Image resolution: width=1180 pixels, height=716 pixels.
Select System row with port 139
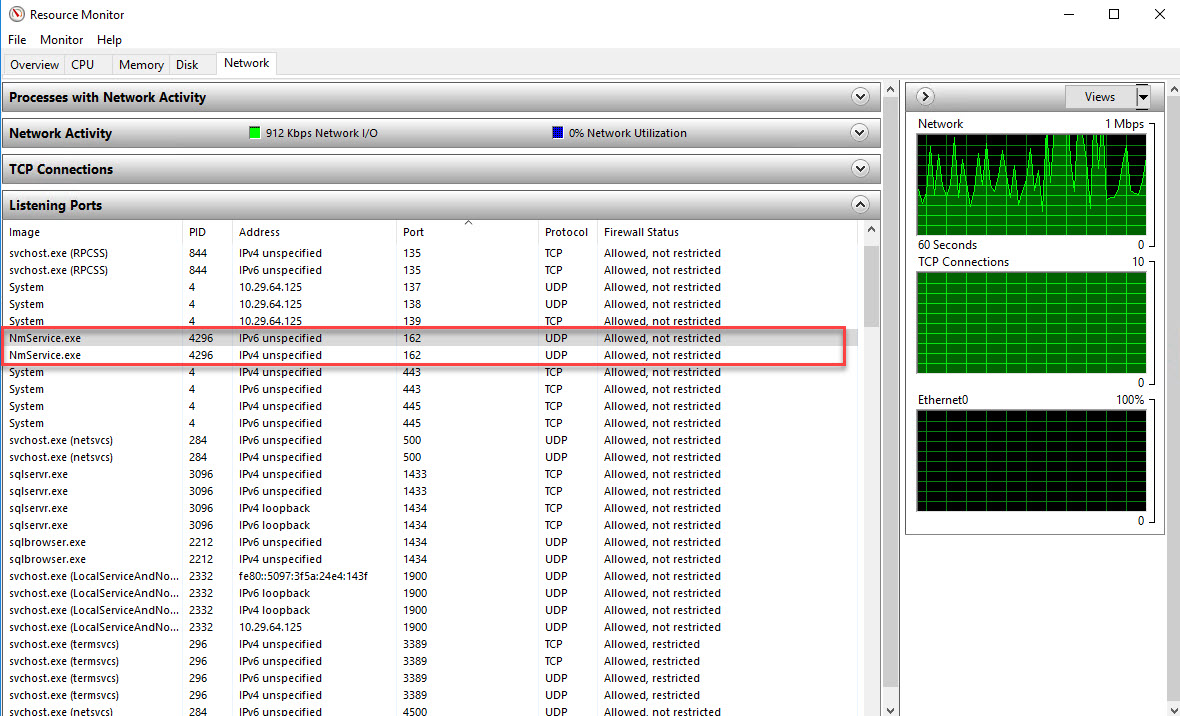[x=430, y=321]
